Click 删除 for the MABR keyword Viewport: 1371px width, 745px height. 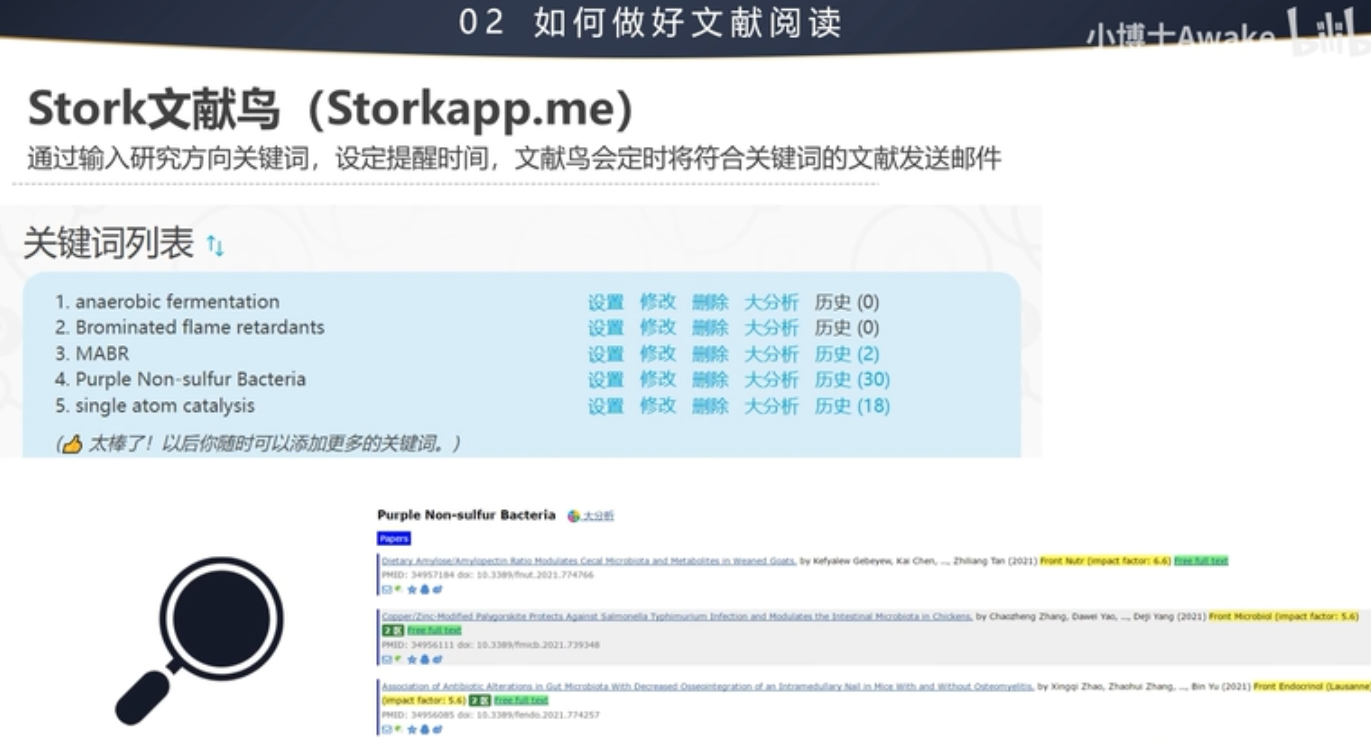pyautogui.click(x=710, y=354)
